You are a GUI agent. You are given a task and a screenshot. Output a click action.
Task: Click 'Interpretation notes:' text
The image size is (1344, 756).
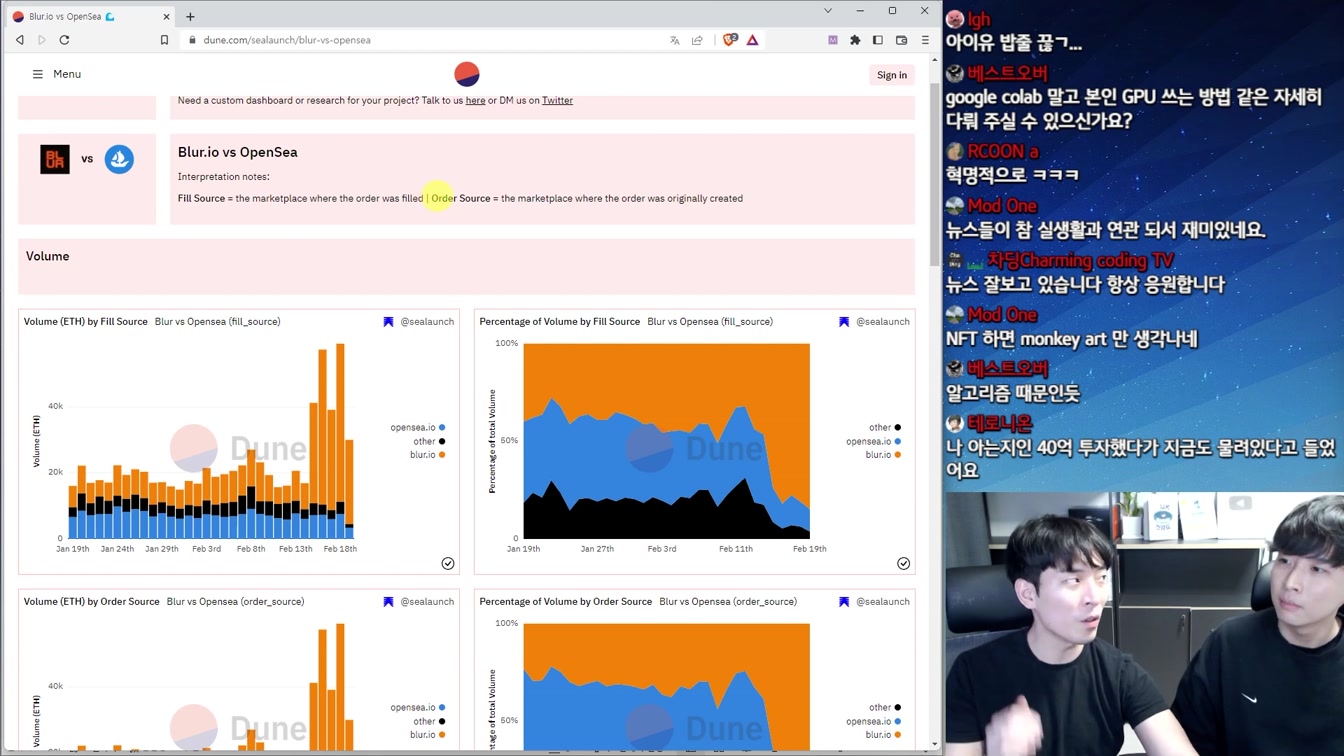point(224,177)
